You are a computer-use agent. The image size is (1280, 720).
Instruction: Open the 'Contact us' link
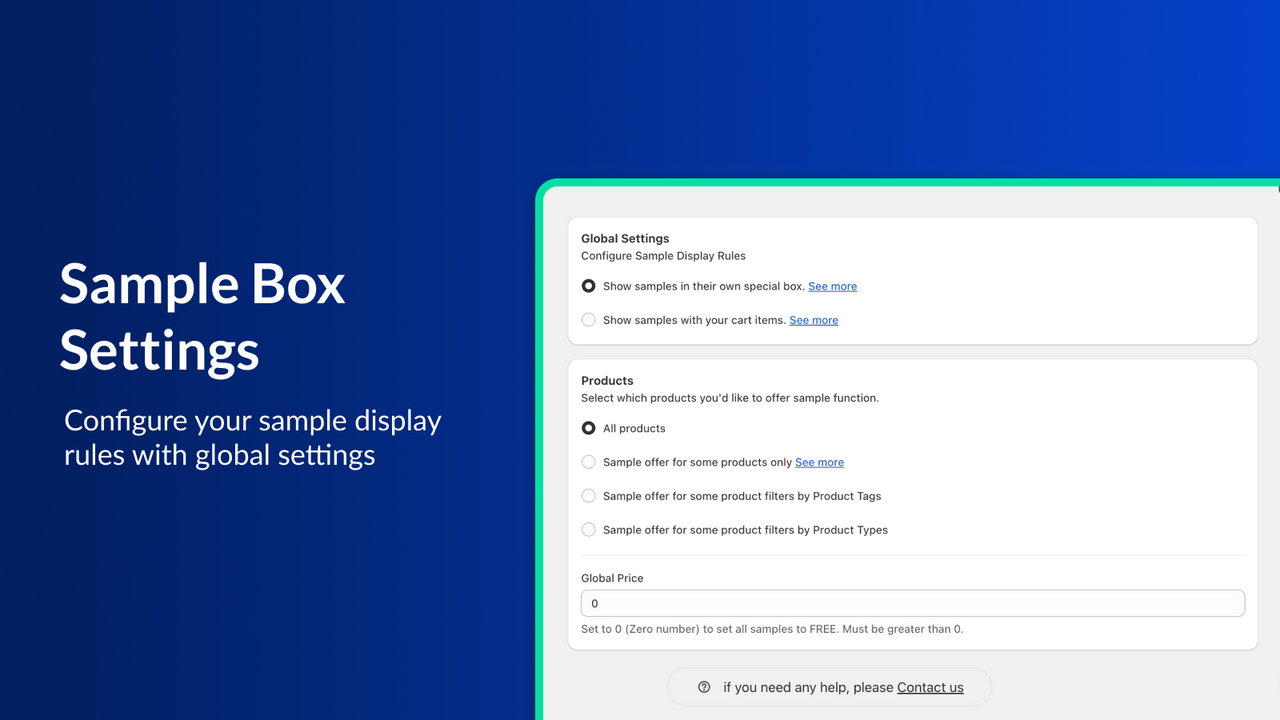[930, 687]
